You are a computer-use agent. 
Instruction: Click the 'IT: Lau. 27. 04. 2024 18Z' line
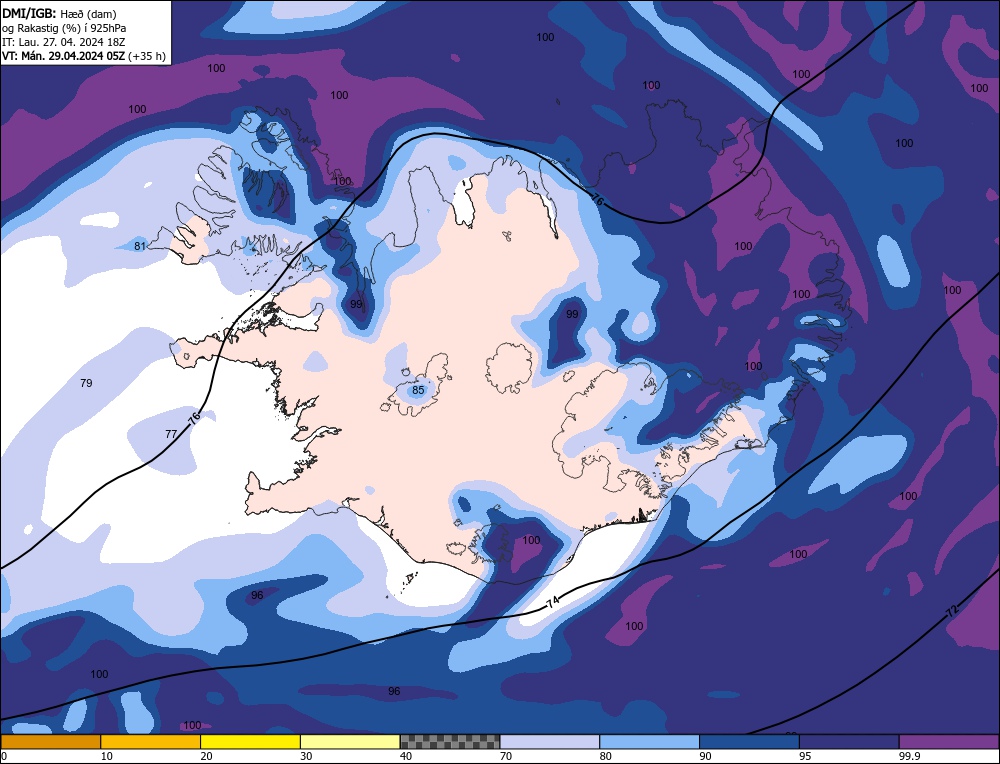click(63, 42)
